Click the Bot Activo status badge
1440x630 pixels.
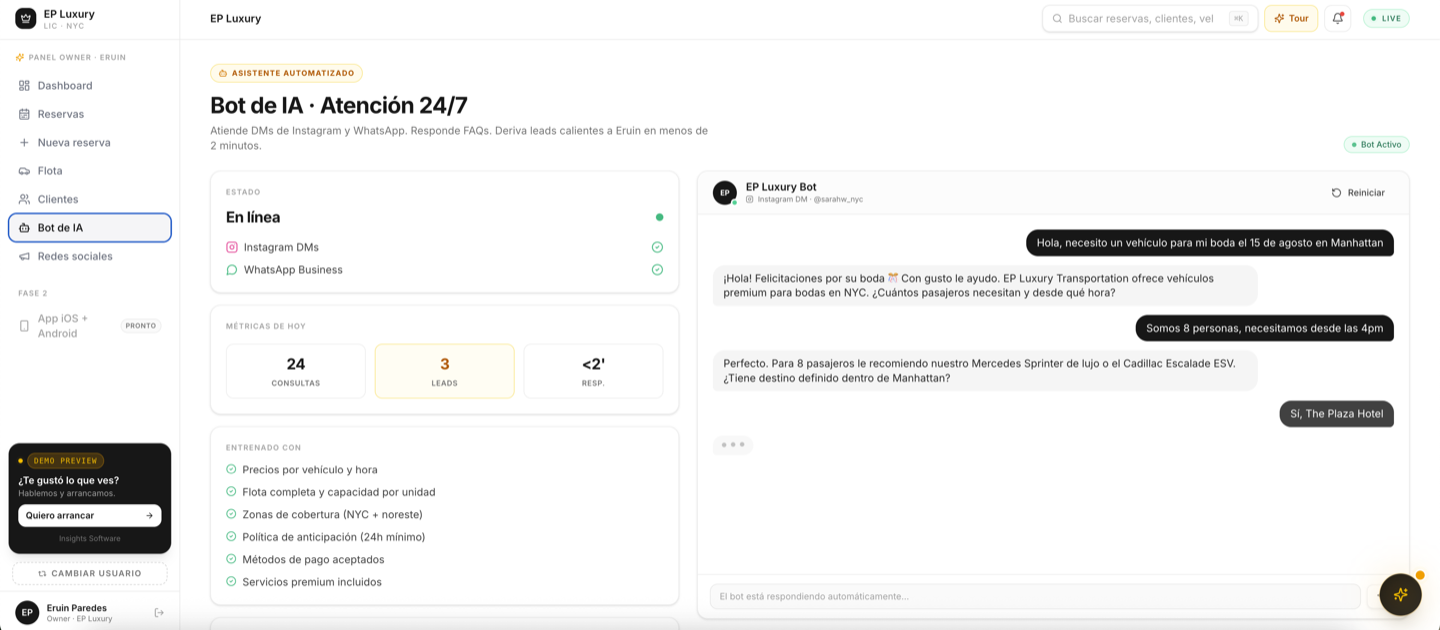1376,145
